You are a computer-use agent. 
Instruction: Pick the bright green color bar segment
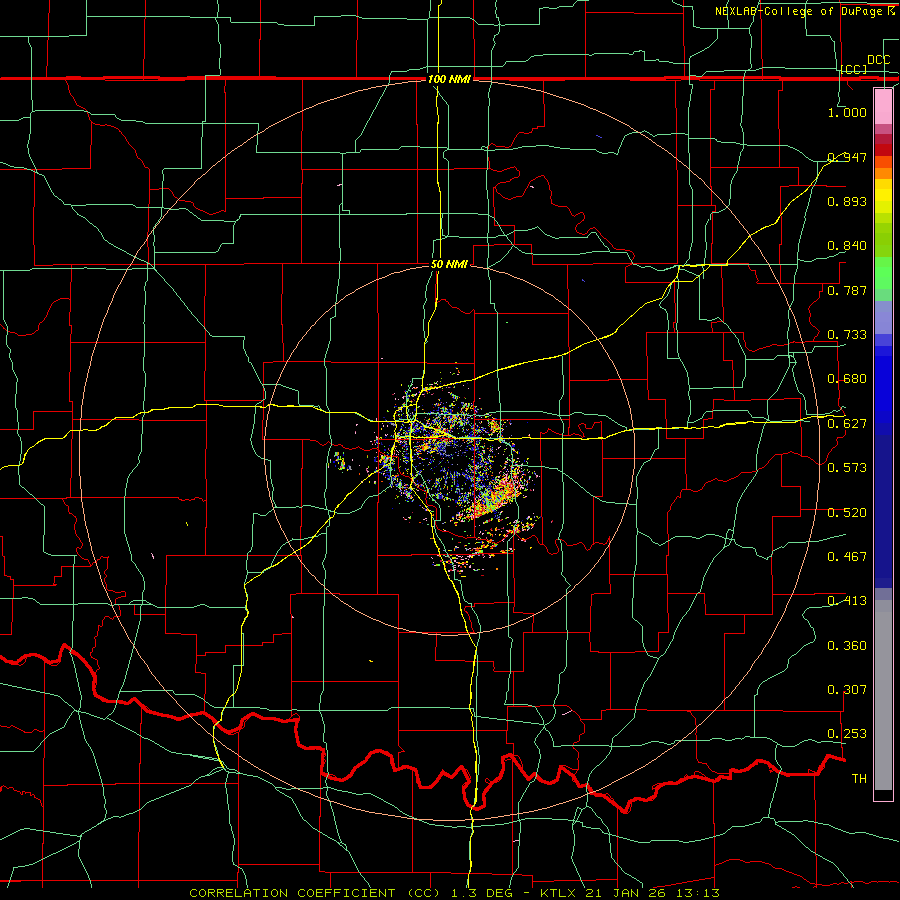click(x=883, y=273)
